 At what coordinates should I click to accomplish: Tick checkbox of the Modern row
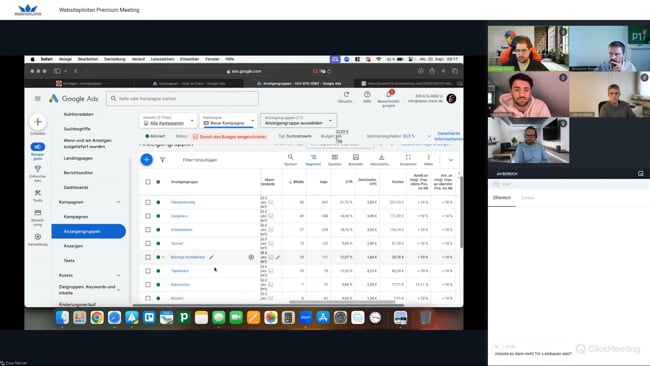148,298
